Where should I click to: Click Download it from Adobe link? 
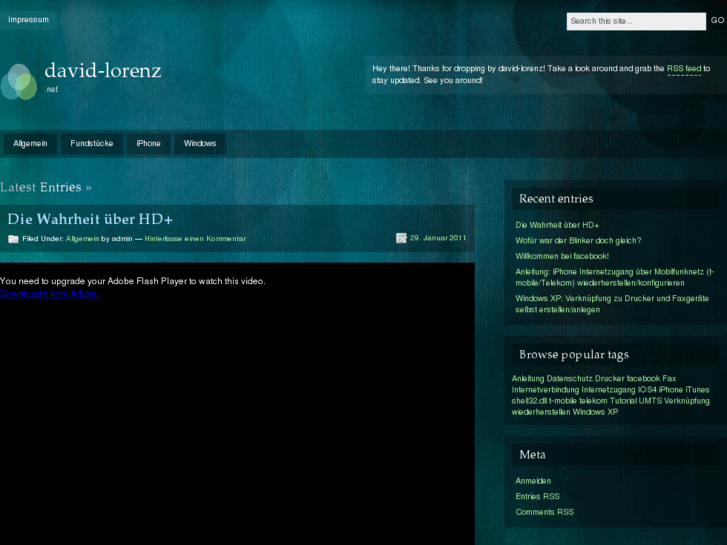coord(50,294)
